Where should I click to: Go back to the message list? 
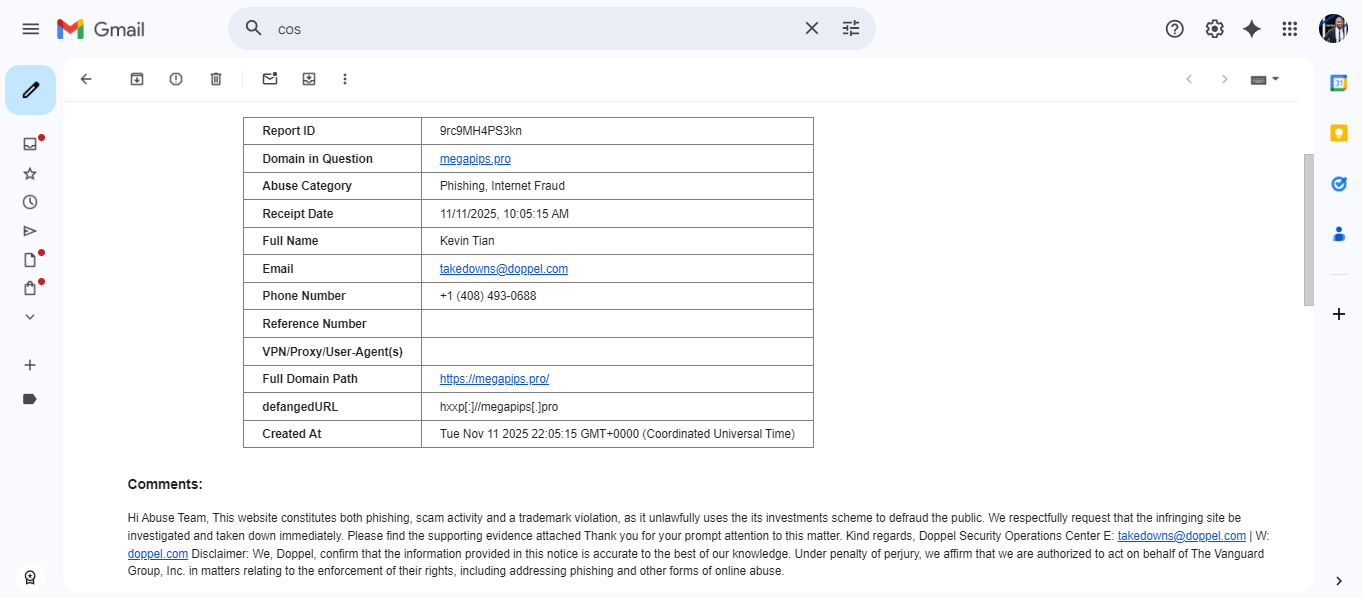pos(86,79)
